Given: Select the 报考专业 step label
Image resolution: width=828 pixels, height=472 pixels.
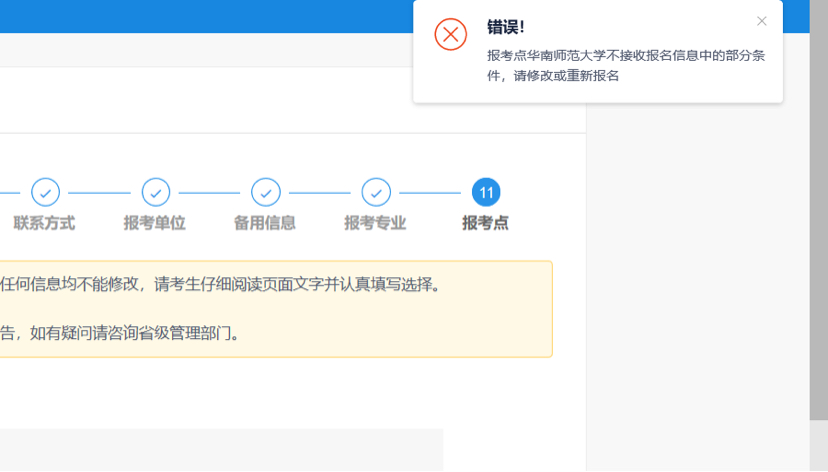Looking at the screenshot, I should click(x=375, y=223).
